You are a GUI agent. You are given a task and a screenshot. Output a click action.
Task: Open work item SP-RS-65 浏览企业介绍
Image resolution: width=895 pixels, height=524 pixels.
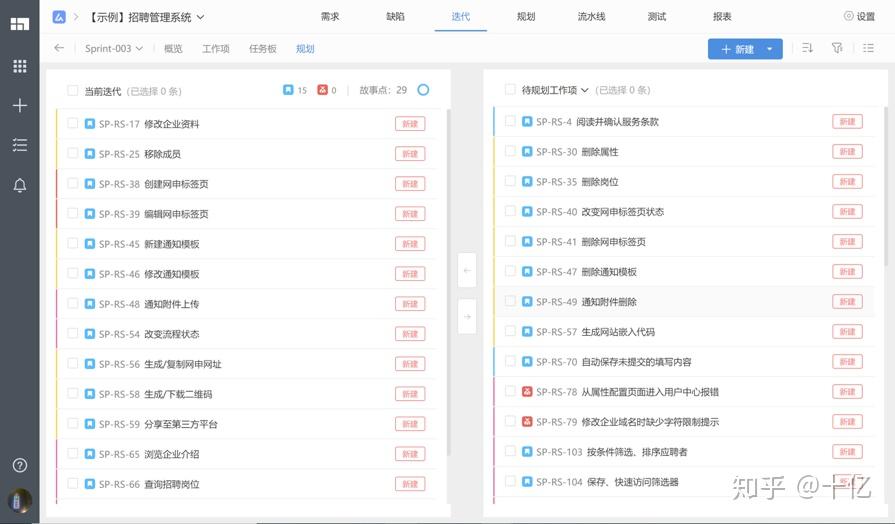click(149, 454)
